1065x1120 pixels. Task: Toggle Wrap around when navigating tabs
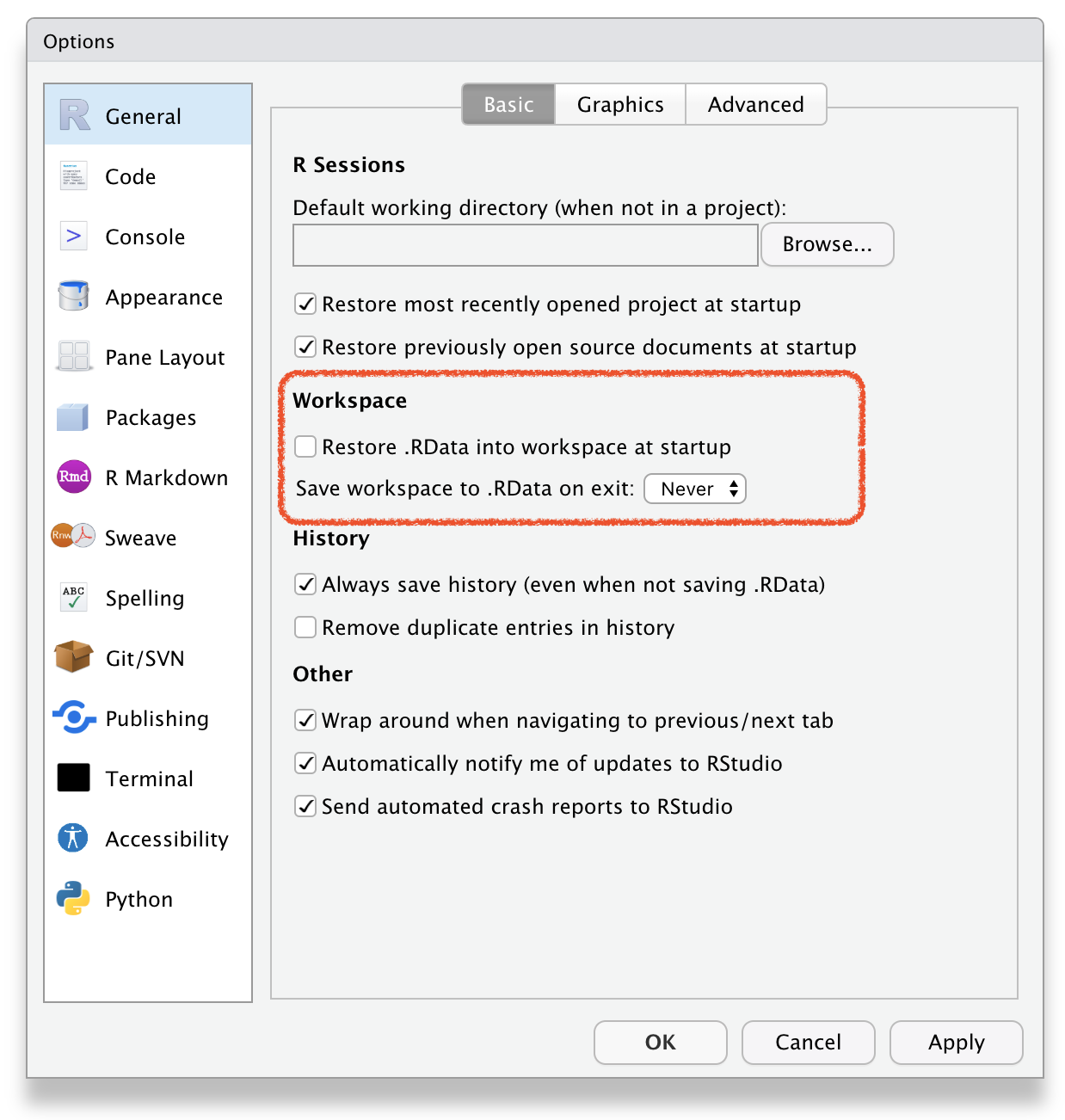305,720
